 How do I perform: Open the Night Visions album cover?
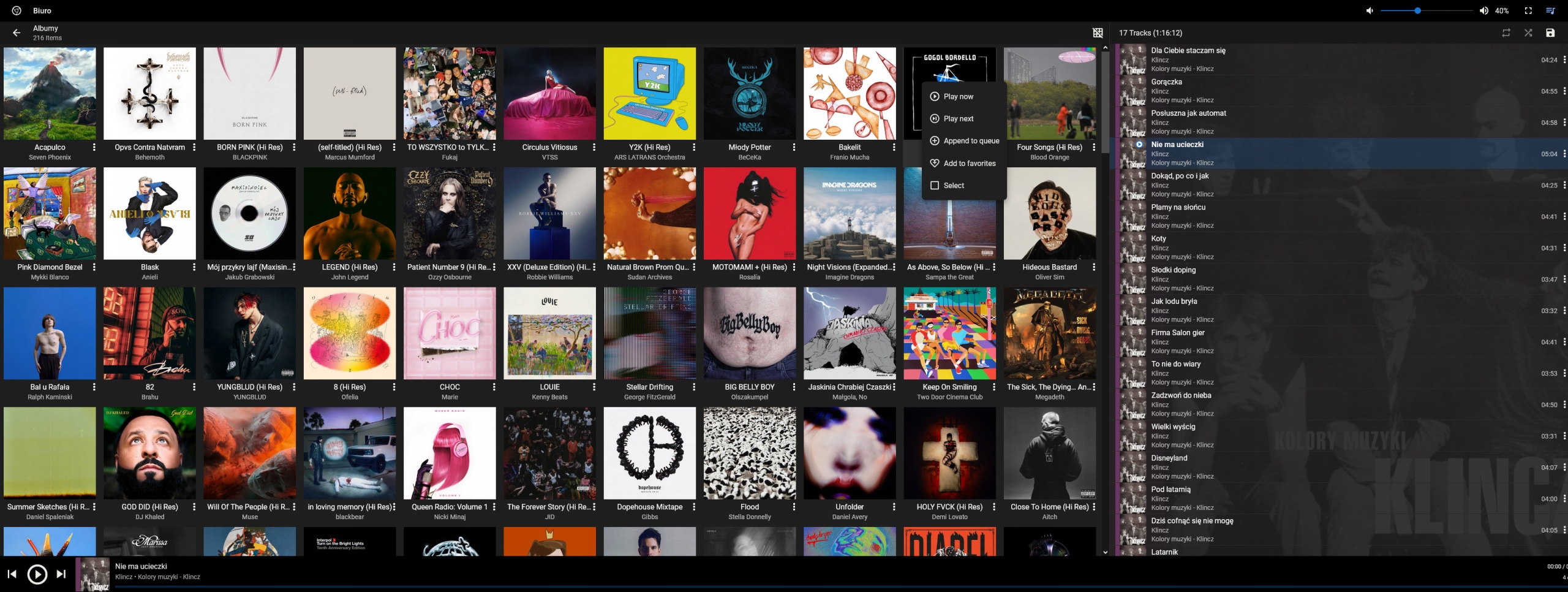(850, 213)
